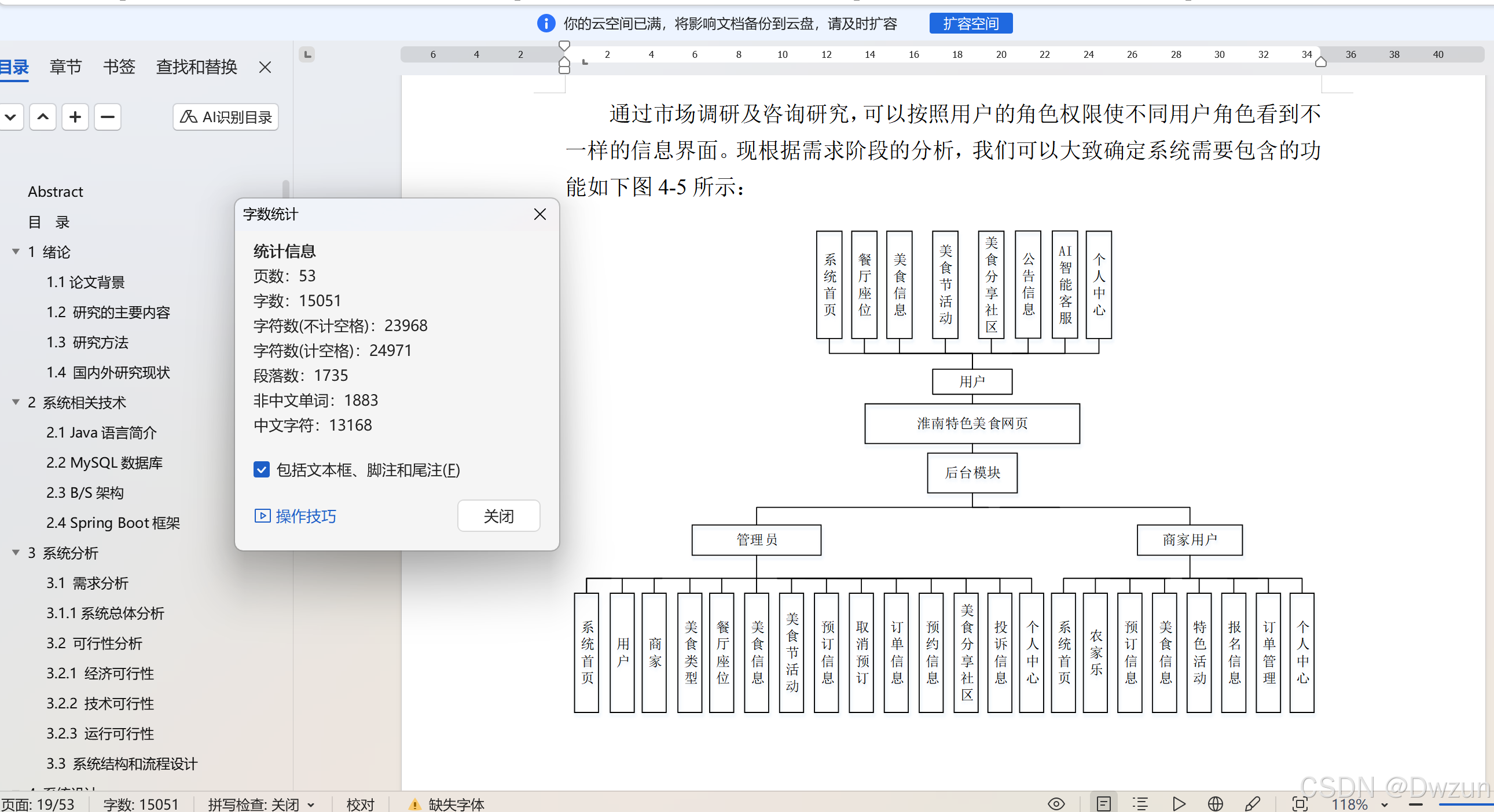The image size is (1494, 812).
Task: Switch to the 书签 tab
Action: [x=119, y=67]
